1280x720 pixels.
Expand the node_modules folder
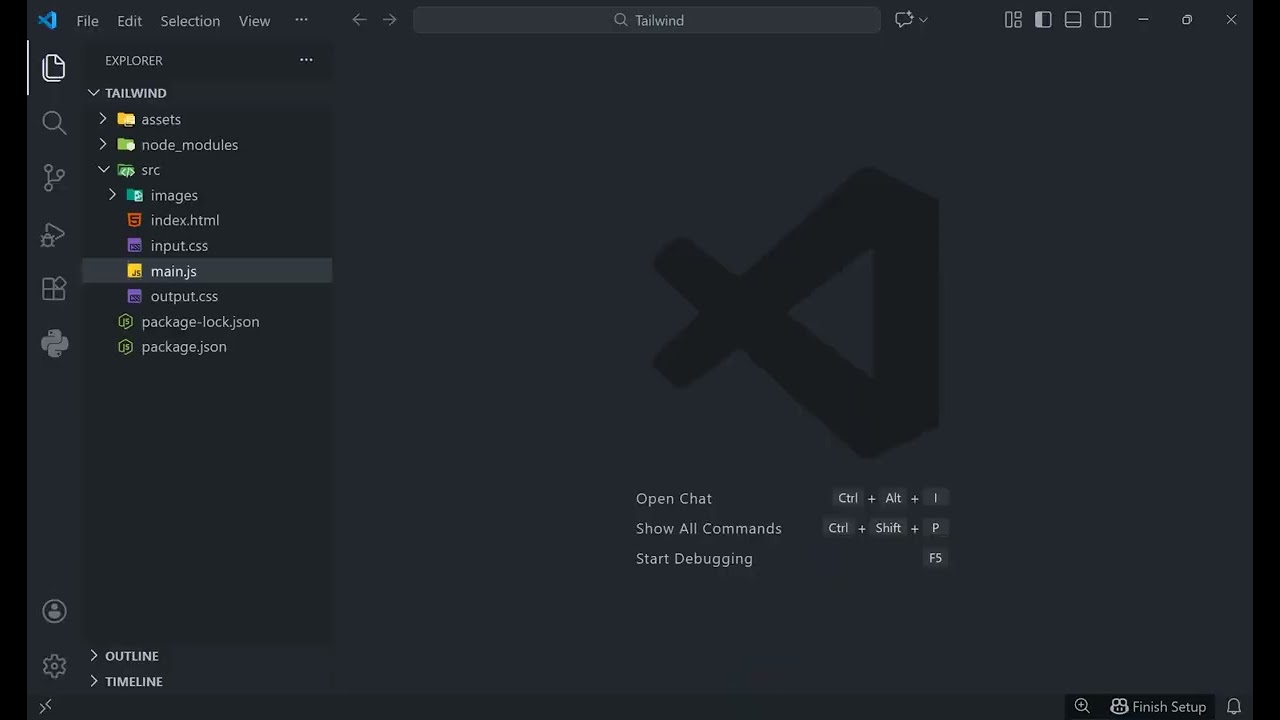coord(103,144)
